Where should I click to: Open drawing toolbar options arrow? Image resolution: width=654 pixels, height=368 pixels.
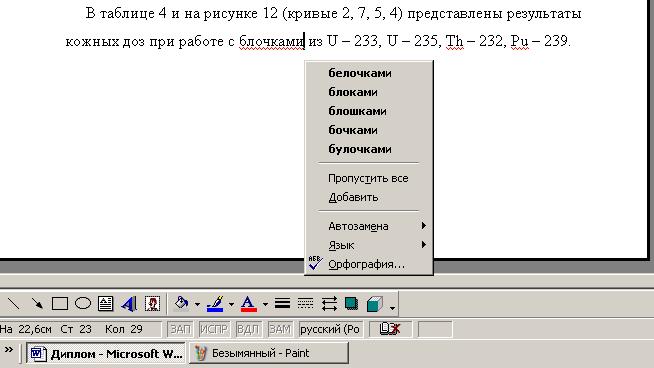point(392,308)
